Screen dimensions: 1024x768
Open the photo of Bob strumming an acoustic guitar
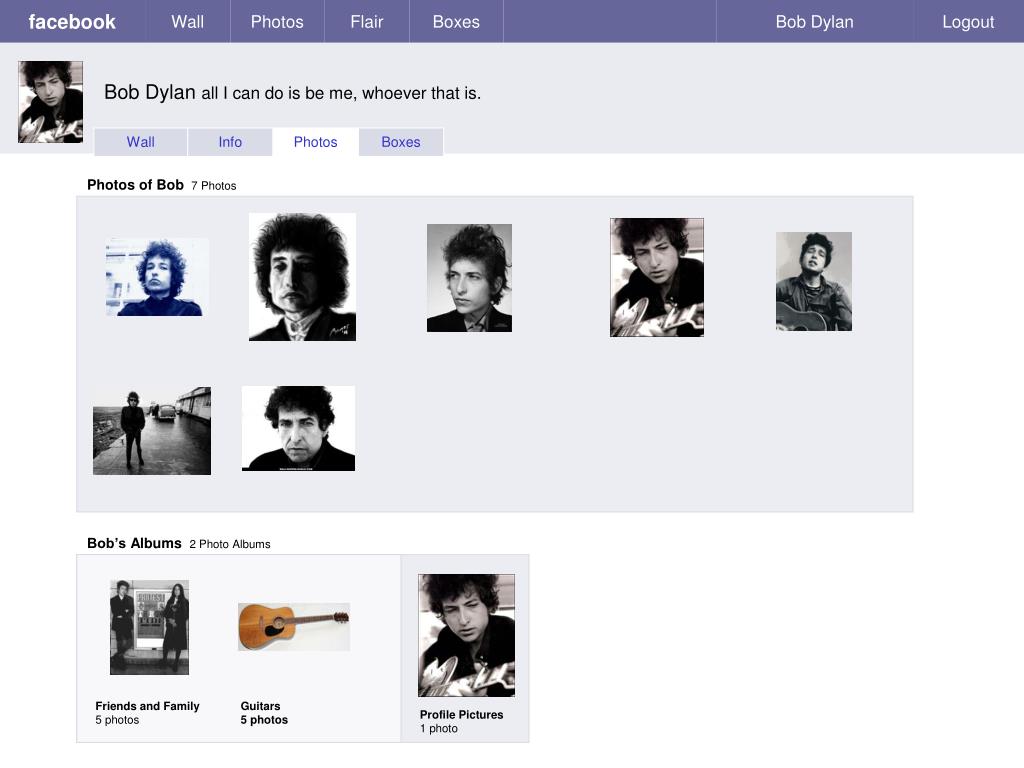814,281
